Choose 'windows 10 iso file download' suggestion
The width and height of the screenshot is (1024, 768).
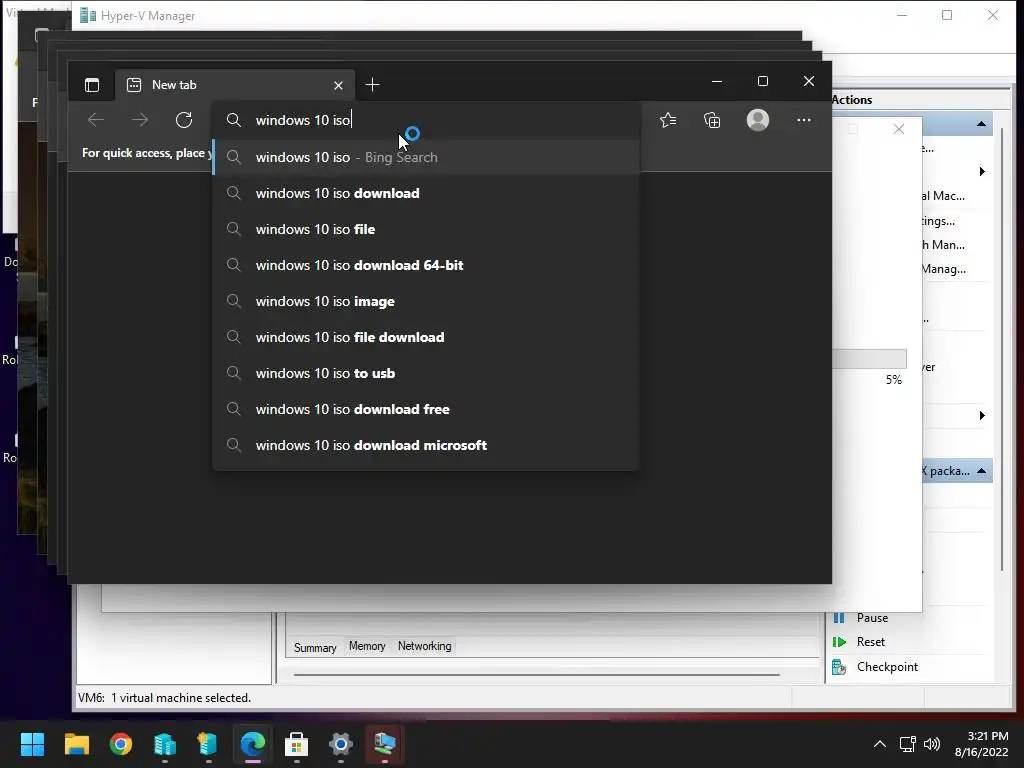tap(426, 337)
